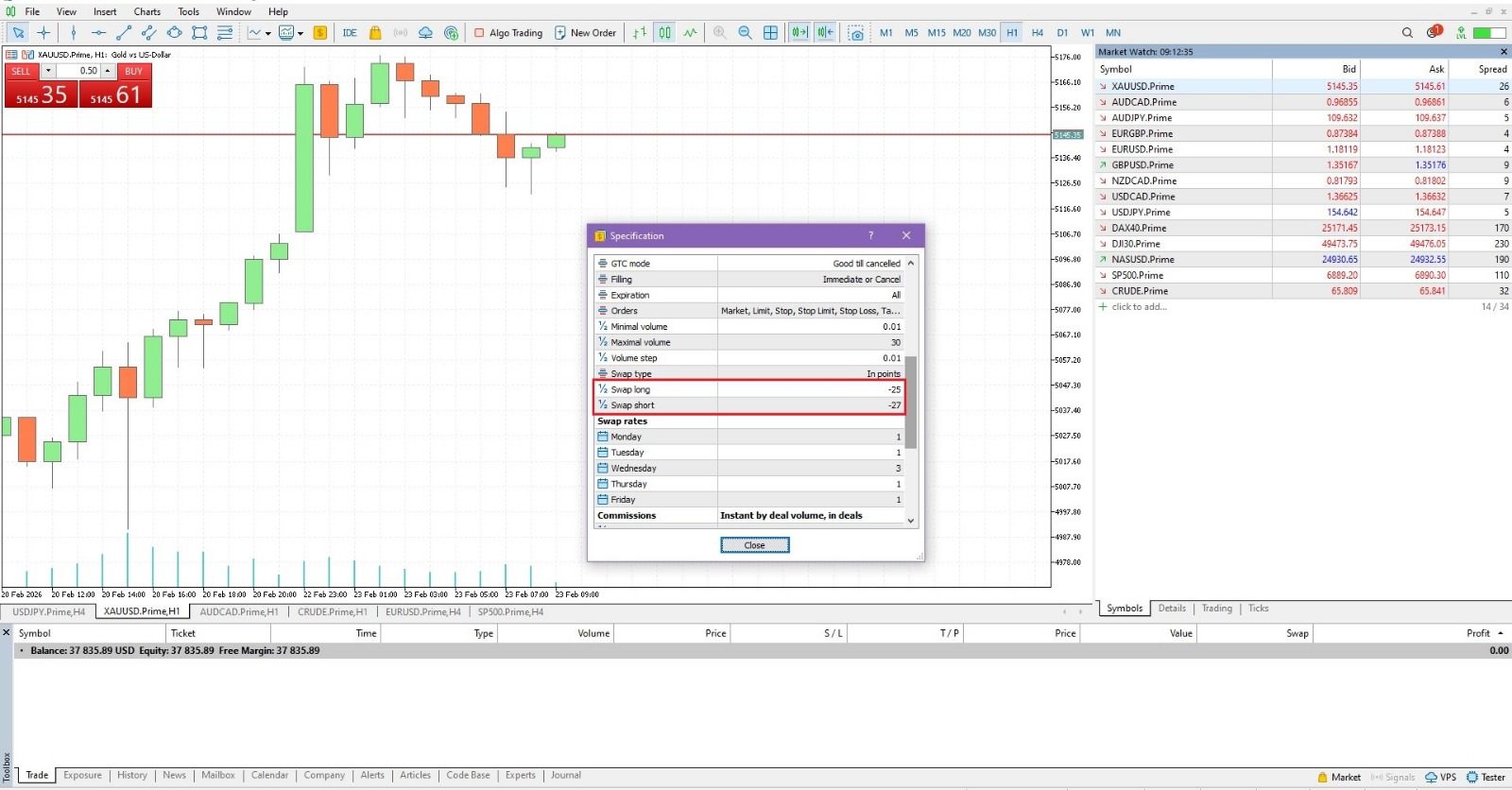Toggle chart shift from right edge
This screenshot has height=790, width=1512.
pyautogui.click(x=825, y=32)
